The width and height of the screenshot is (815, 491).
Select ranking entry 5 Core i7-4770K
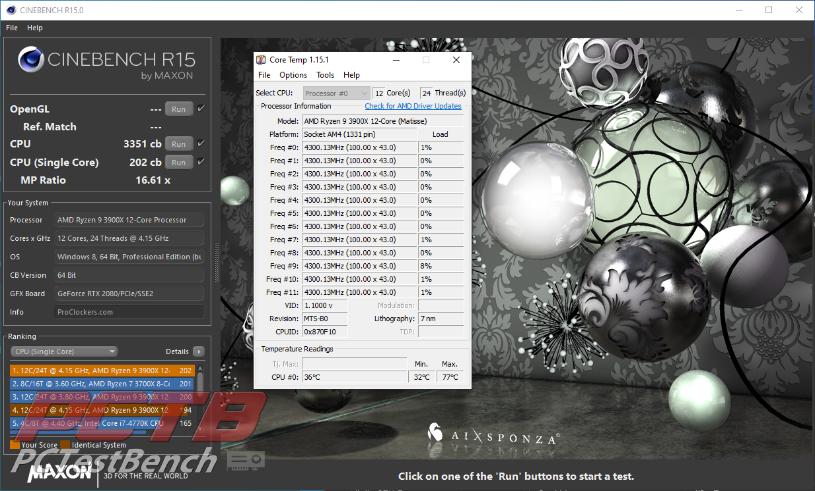point(102,423)
